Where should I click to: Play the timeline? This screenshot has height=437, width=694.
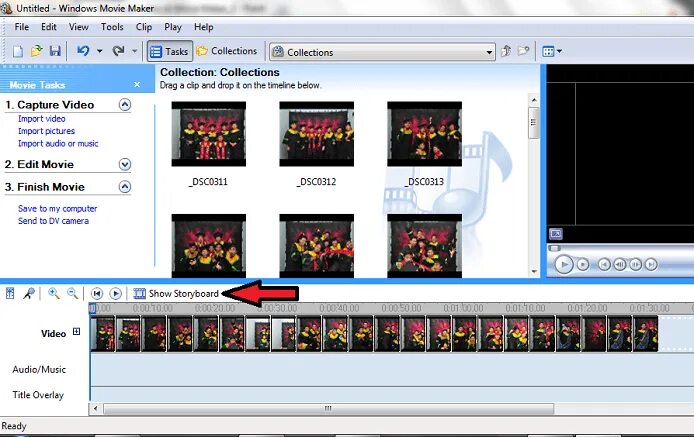point(115,294)
